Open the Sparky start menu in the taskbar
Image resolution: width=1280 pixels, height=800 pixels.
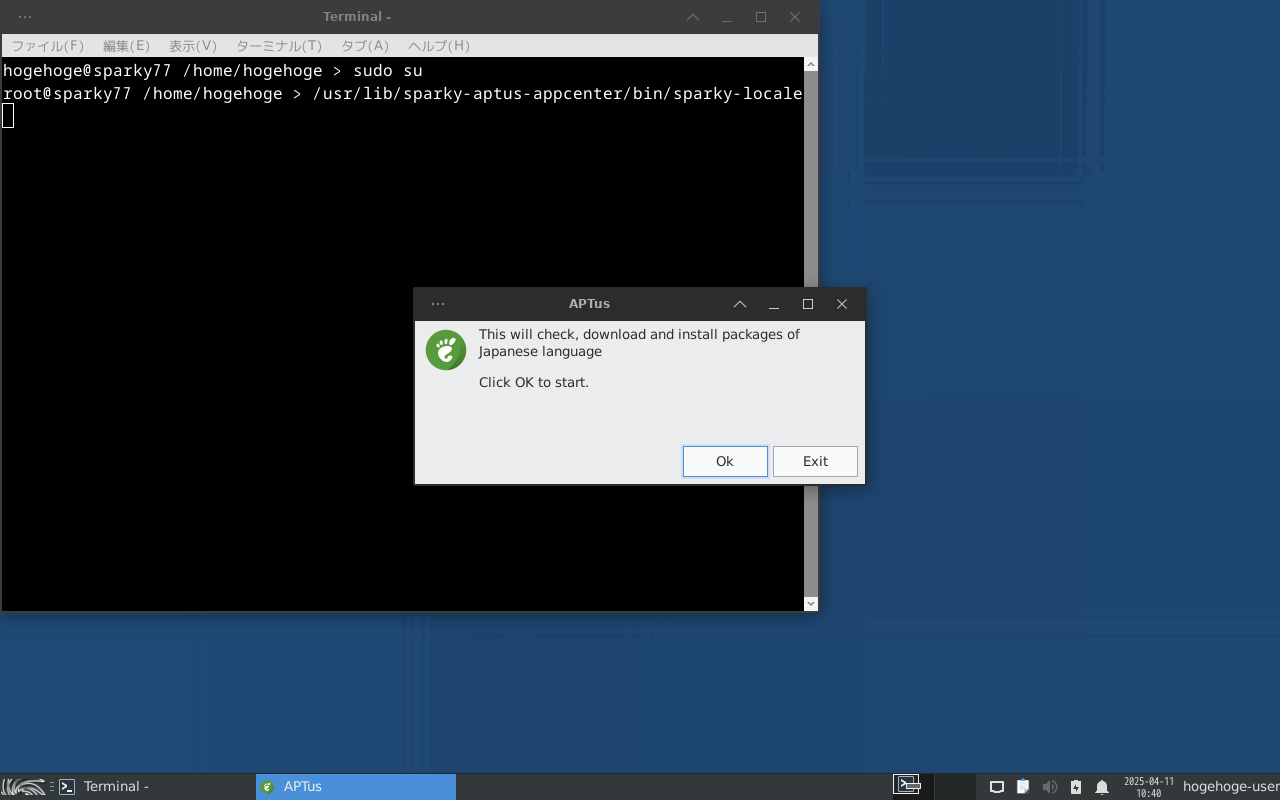point(24,787)
